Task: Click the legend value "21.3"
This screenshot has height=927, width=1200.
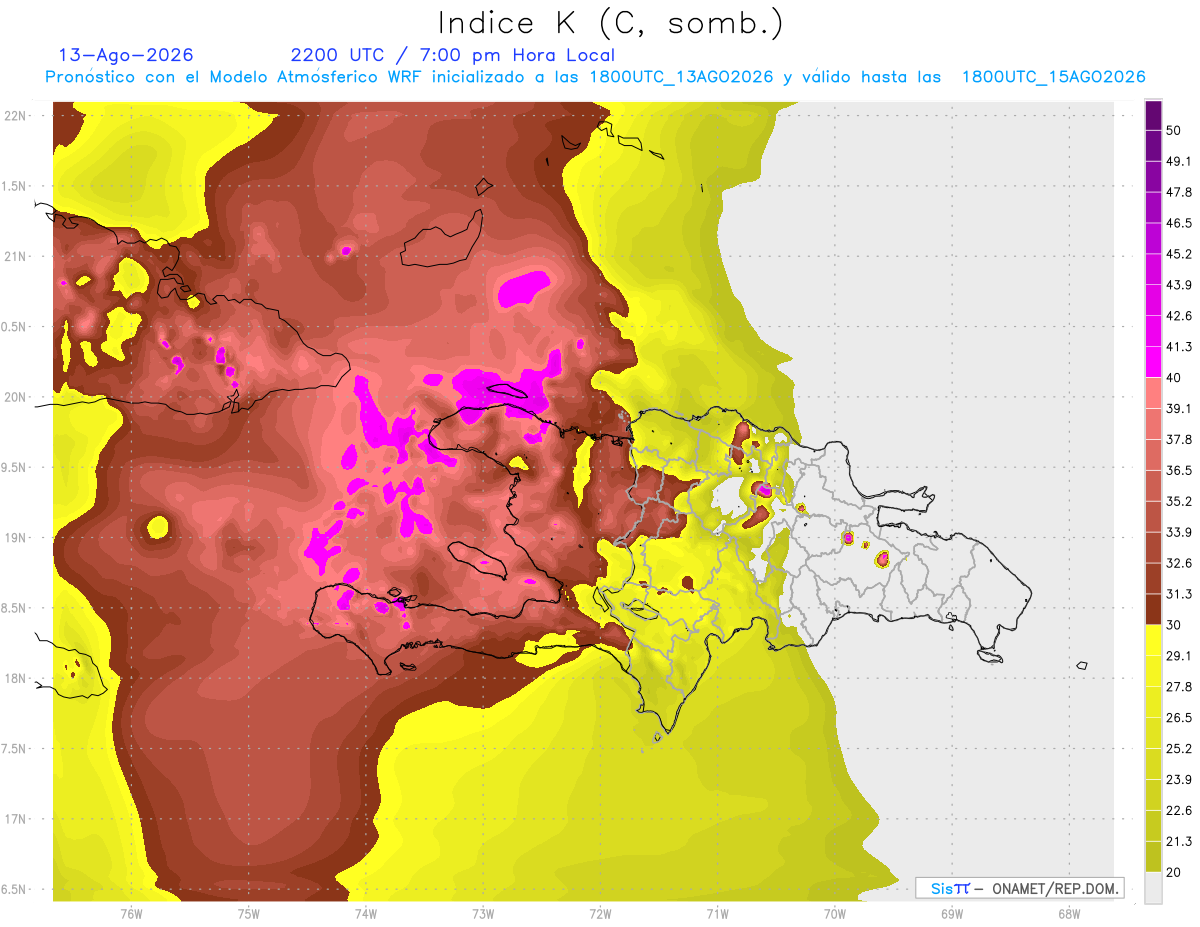Action: pos(1179,842)
